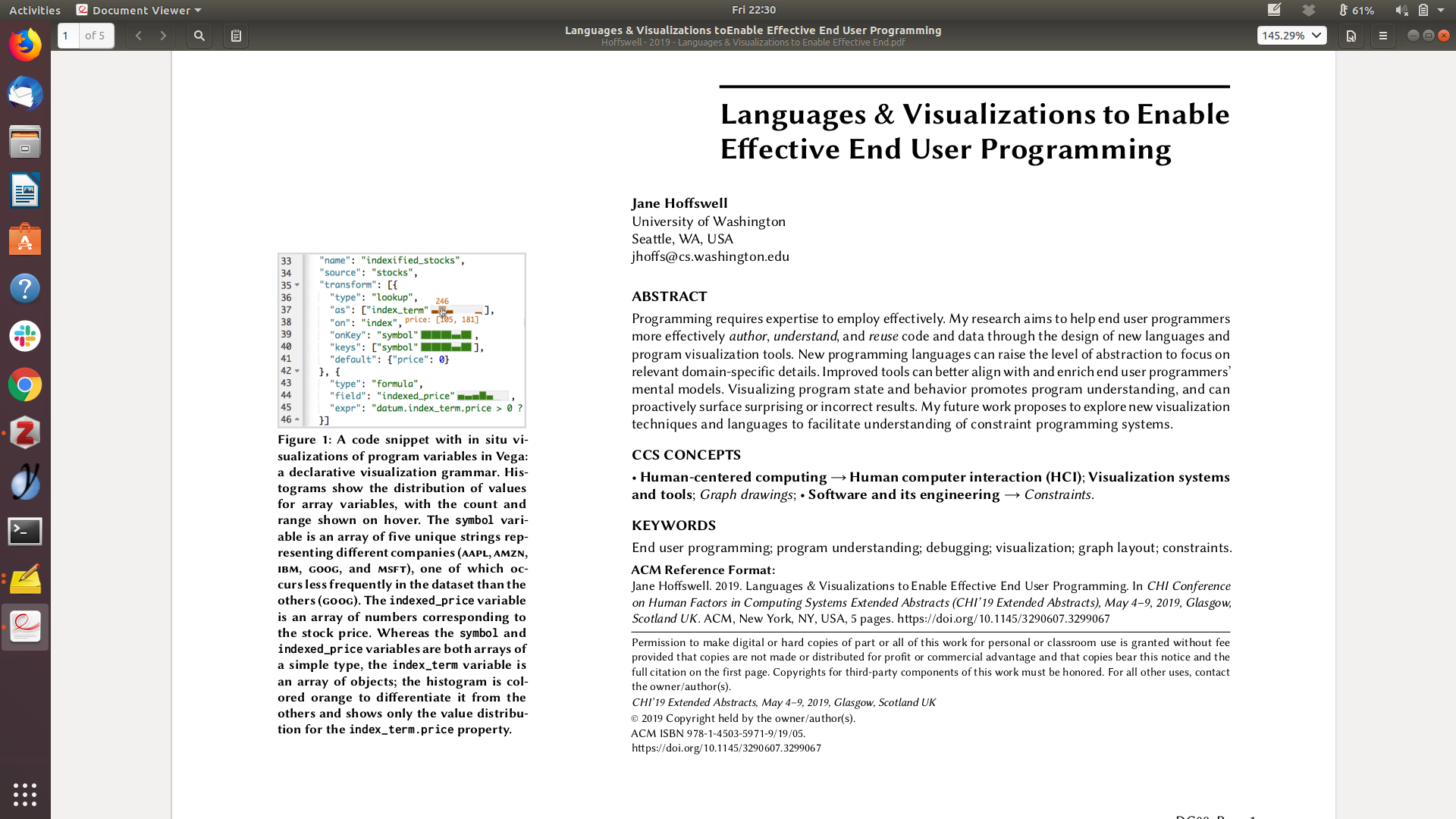Go to the next page arrow
Image resolution: width=1456 pixels, height=819 pixels.
point(163,36)
